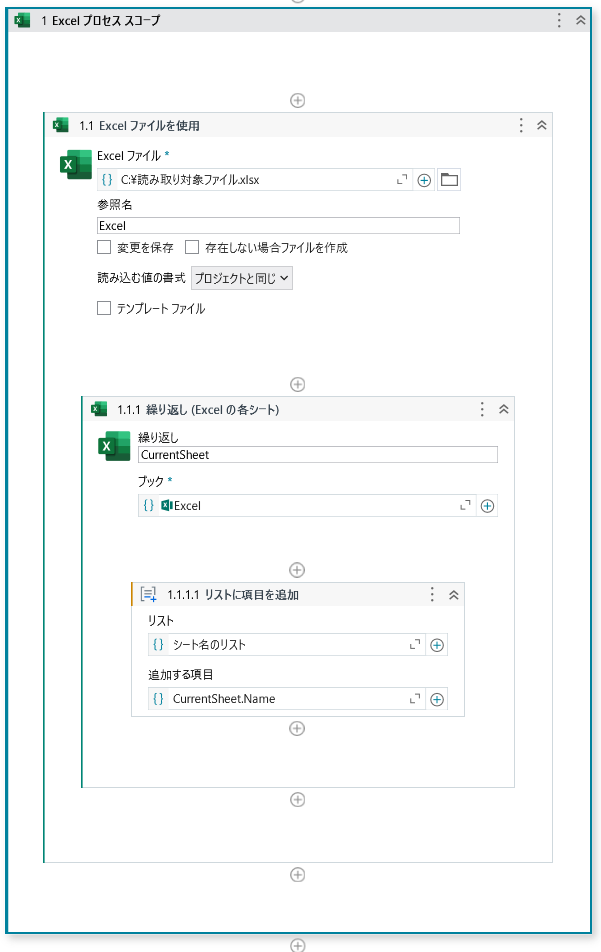Click the Excel ファイルを使用 header icon
The image size is (601, 952).
61,125
